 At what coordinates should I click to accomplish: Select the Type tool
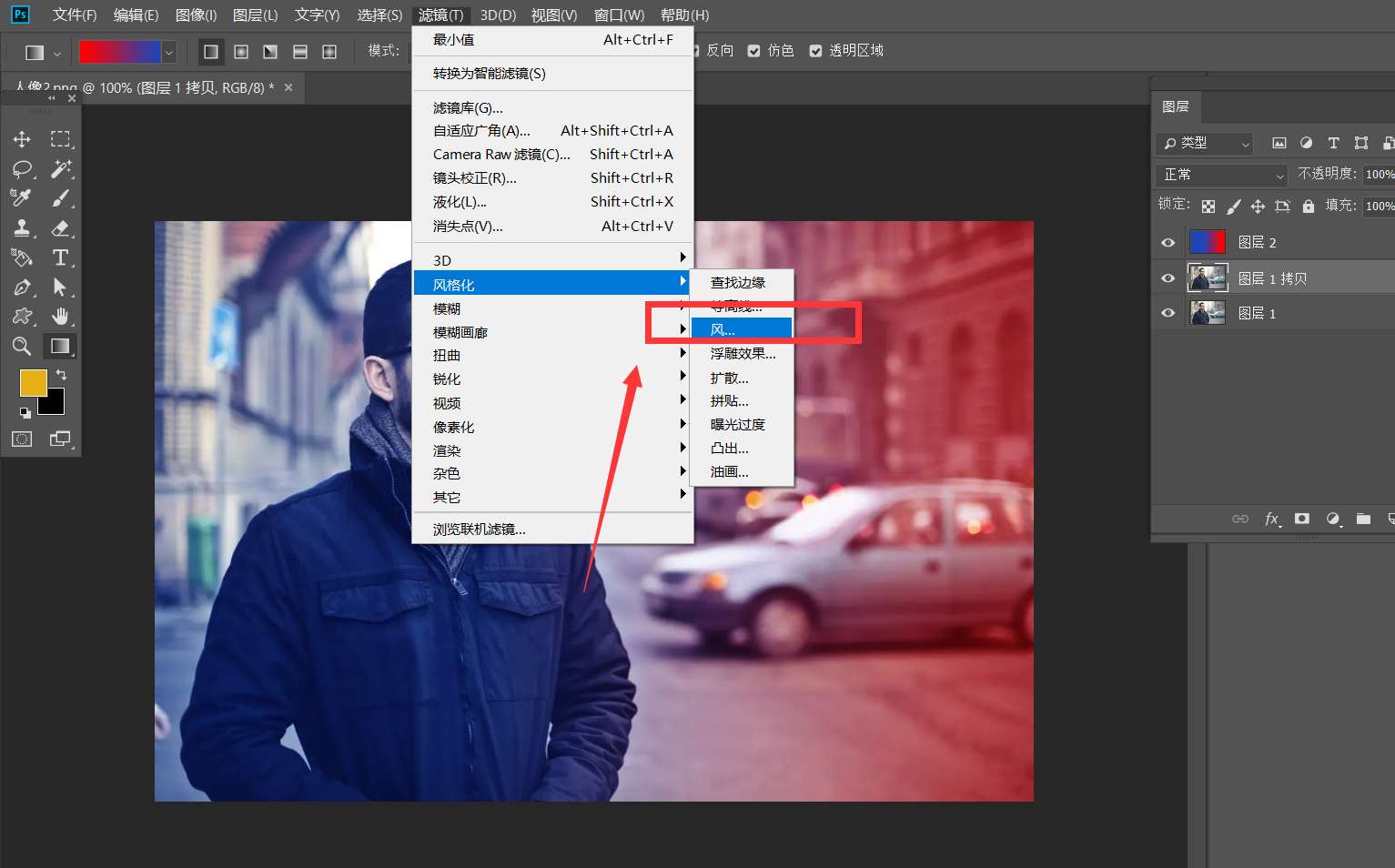pyautogui.click(x=60, y=257)
